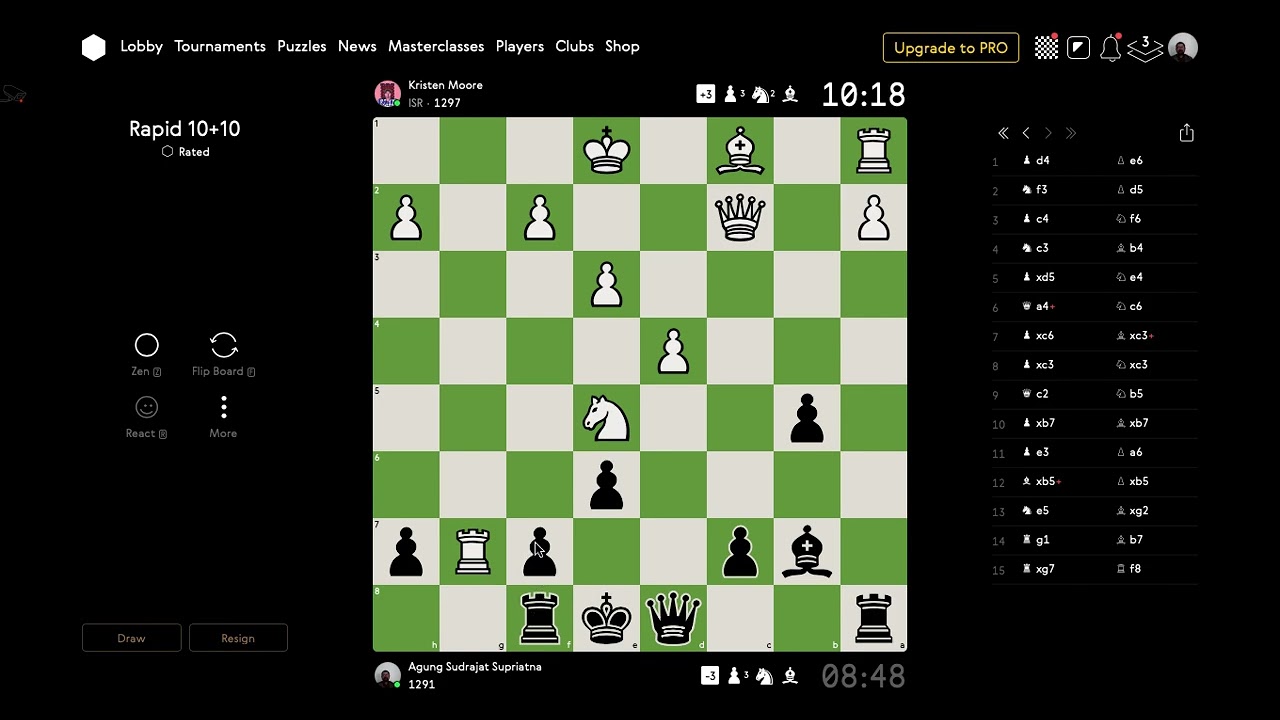Click white's move 12 xb5+ in list
This screenshot has width=1280, height=720.
pos(1041,481)
